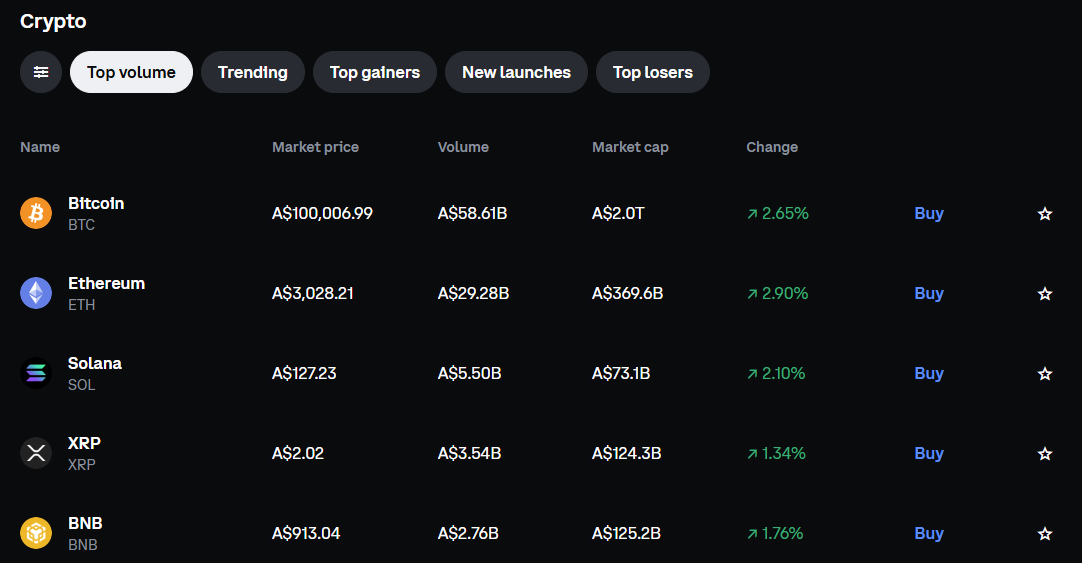The width and height of the screenshot is (1082, 563).
Task: Star Ethereum for the watchlist
Action: coord(1045,293)
